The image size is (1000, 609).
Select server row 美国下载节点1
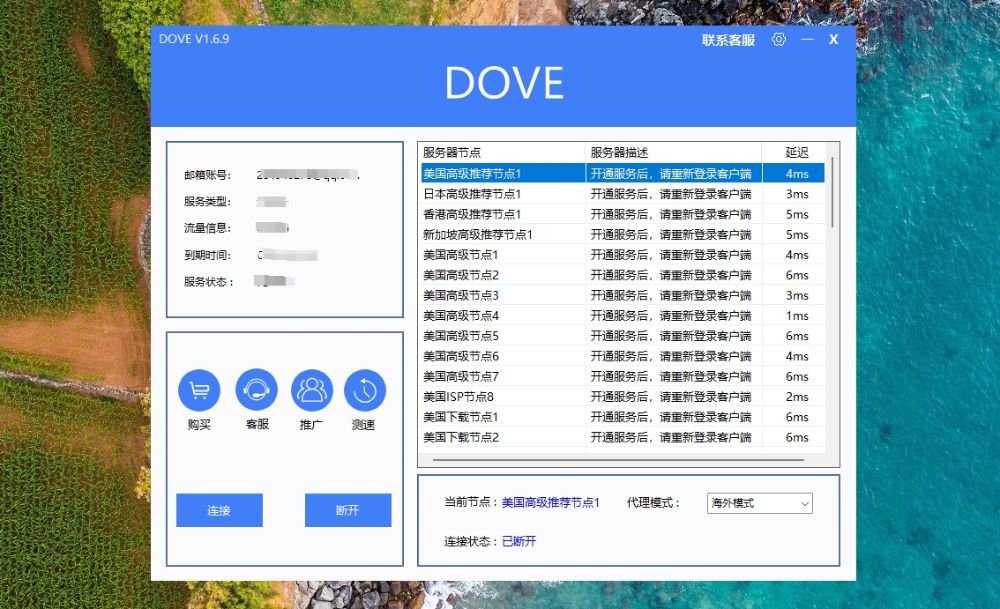coord(622,417)
